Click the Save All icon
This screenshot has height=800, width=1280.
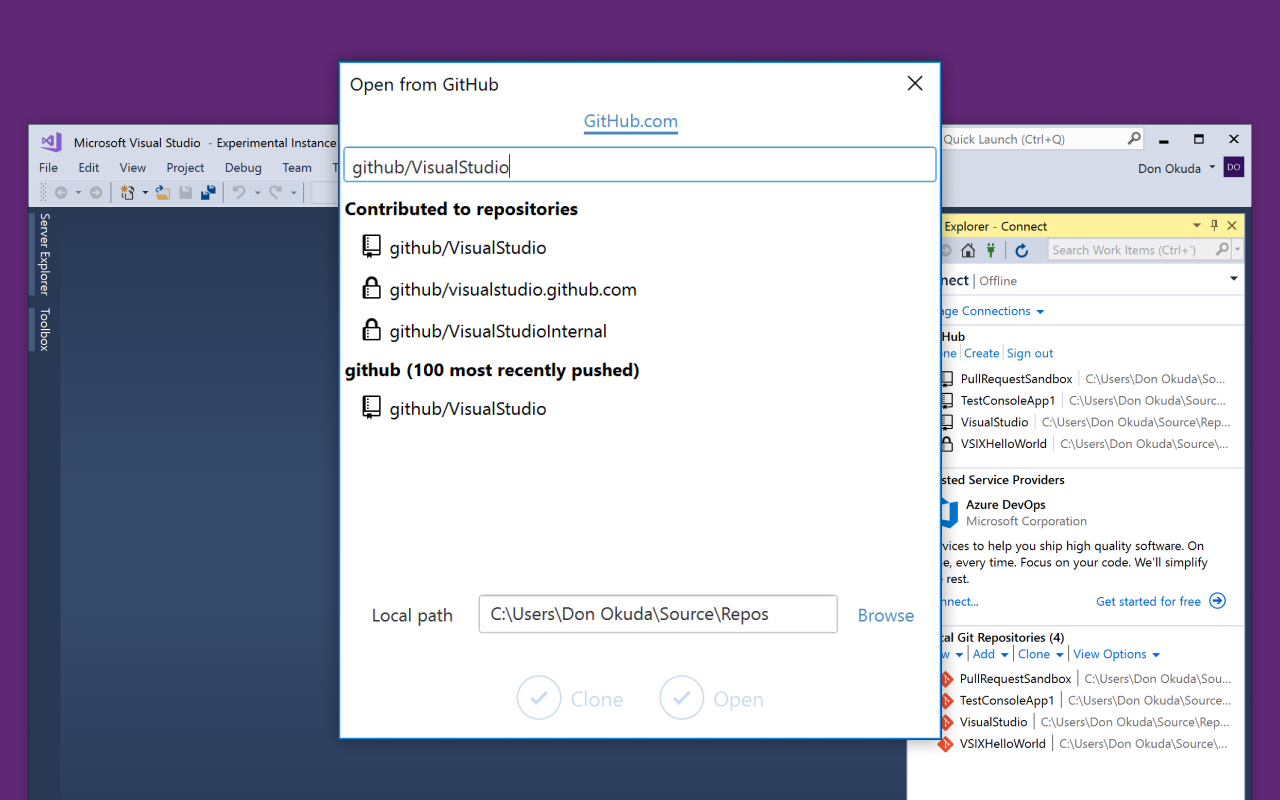tap(208, 193)
